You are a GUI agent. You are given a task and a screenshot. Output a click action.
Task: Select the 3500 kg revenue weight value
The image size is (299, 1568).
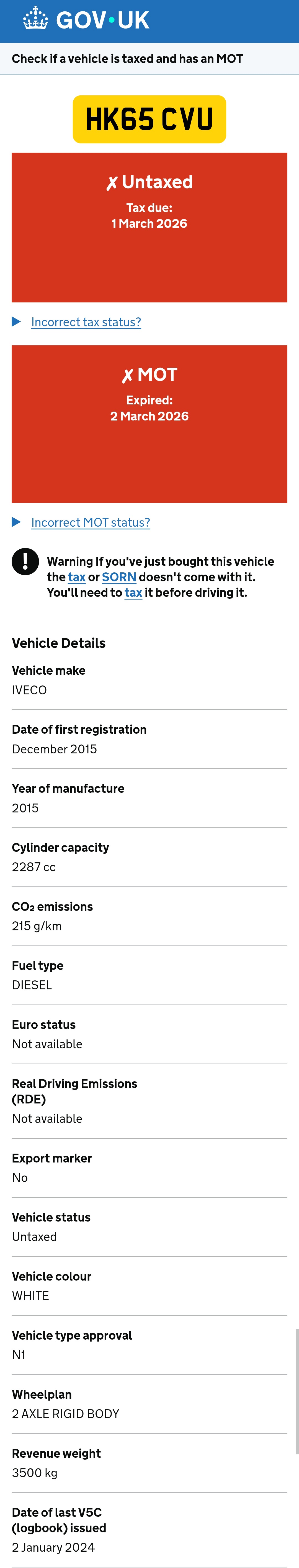(x=35, y=1473)
